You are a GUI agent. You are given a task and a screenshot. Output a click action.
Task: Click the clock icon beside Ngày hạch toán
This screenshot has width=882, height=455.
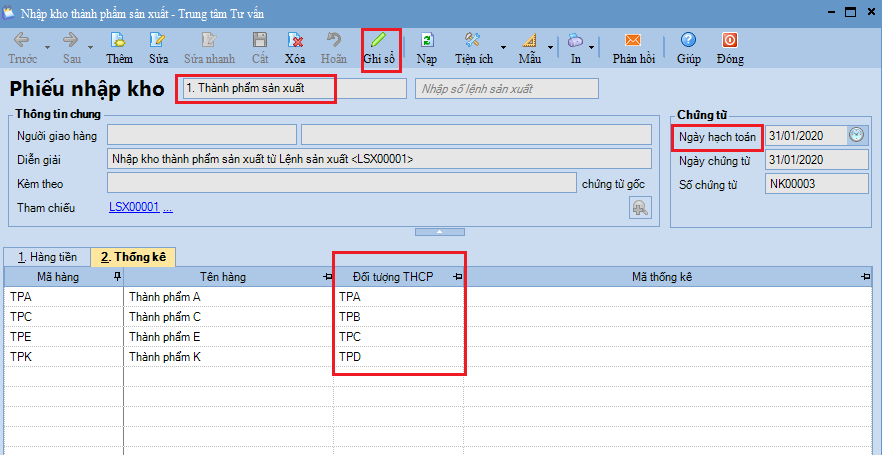click(856, 135)
